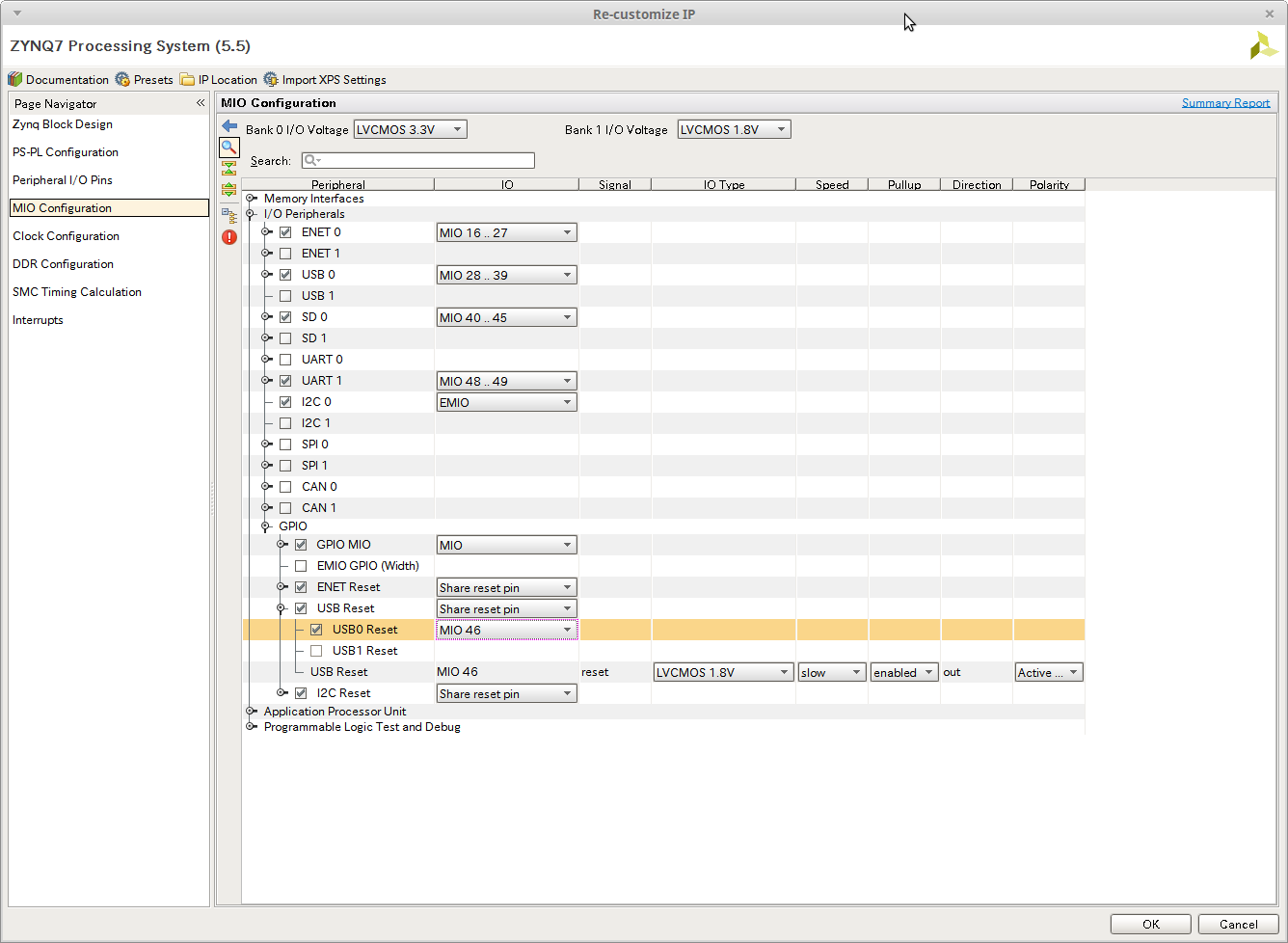
Task: Click the Import XPS Settings icon
Action: tap(272, 79)
